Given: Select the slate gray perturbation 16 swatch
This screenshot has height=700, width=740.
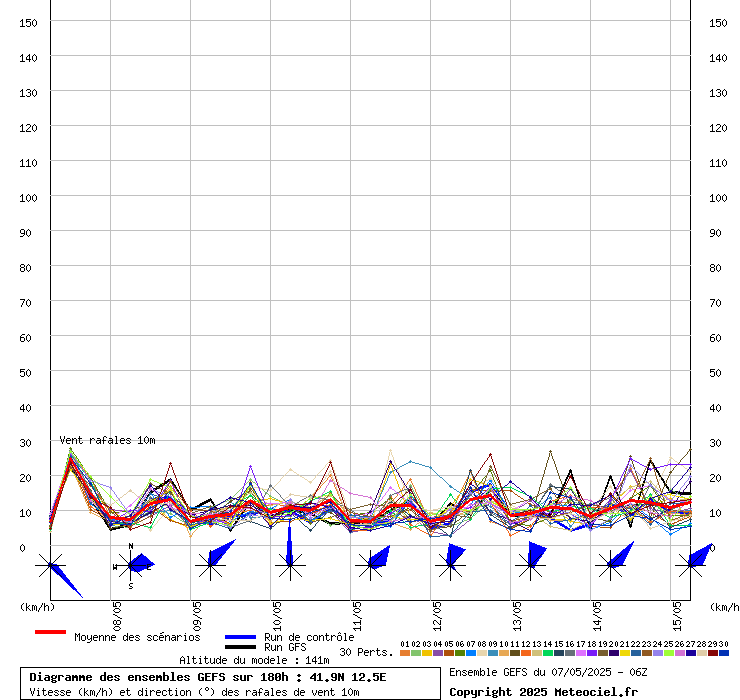Looking at the screenshot, I should point(570,653).
